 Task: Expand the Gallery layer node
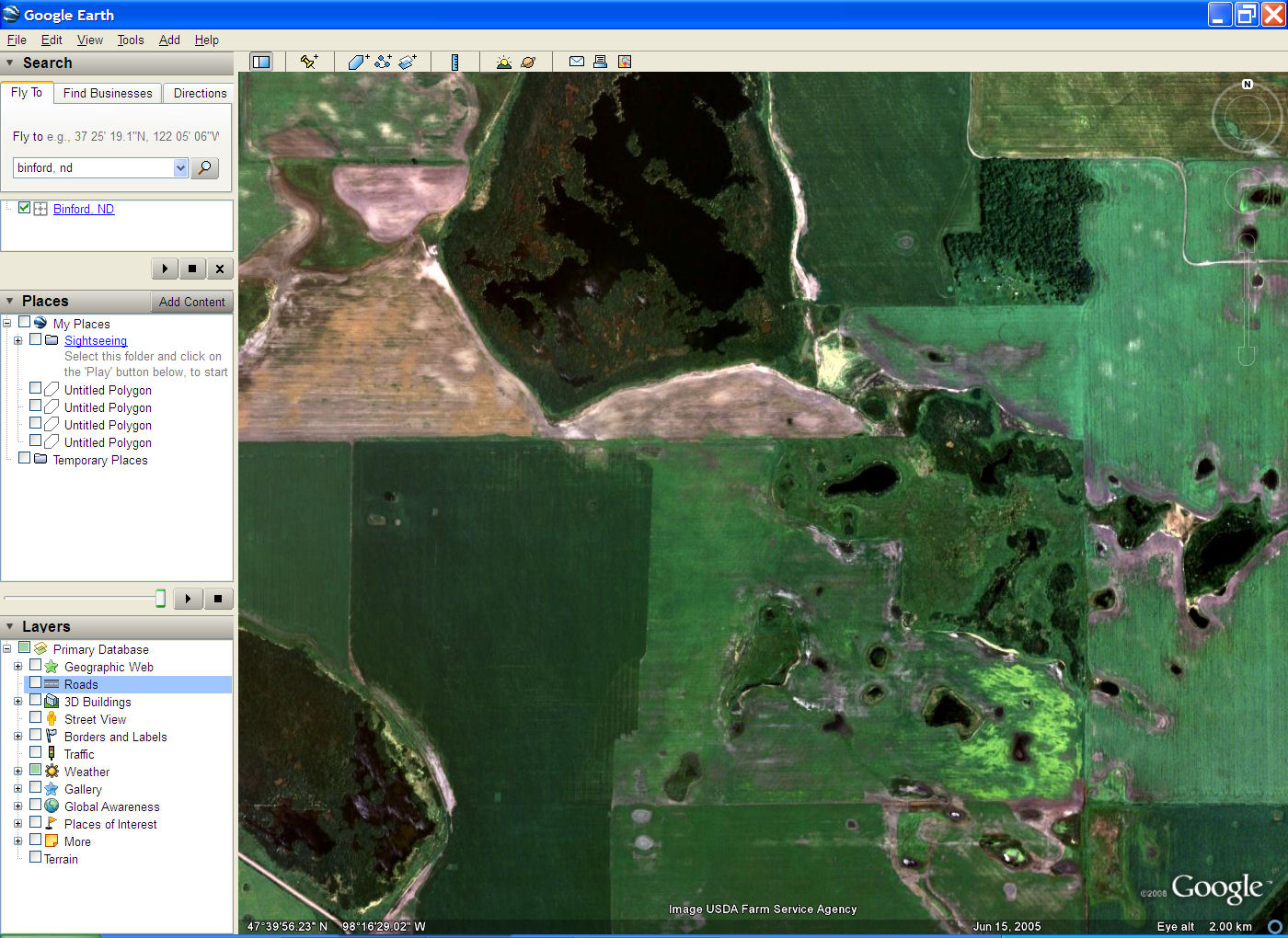(17, 789)
